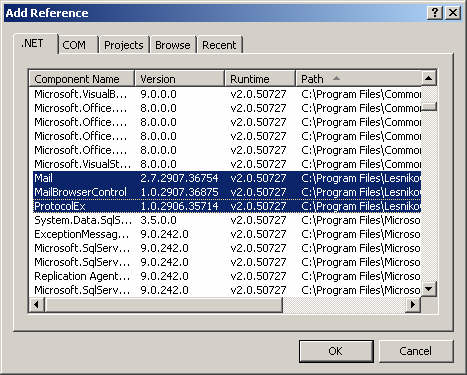
Task: Select the Recent tab
Action: (219, 45)
